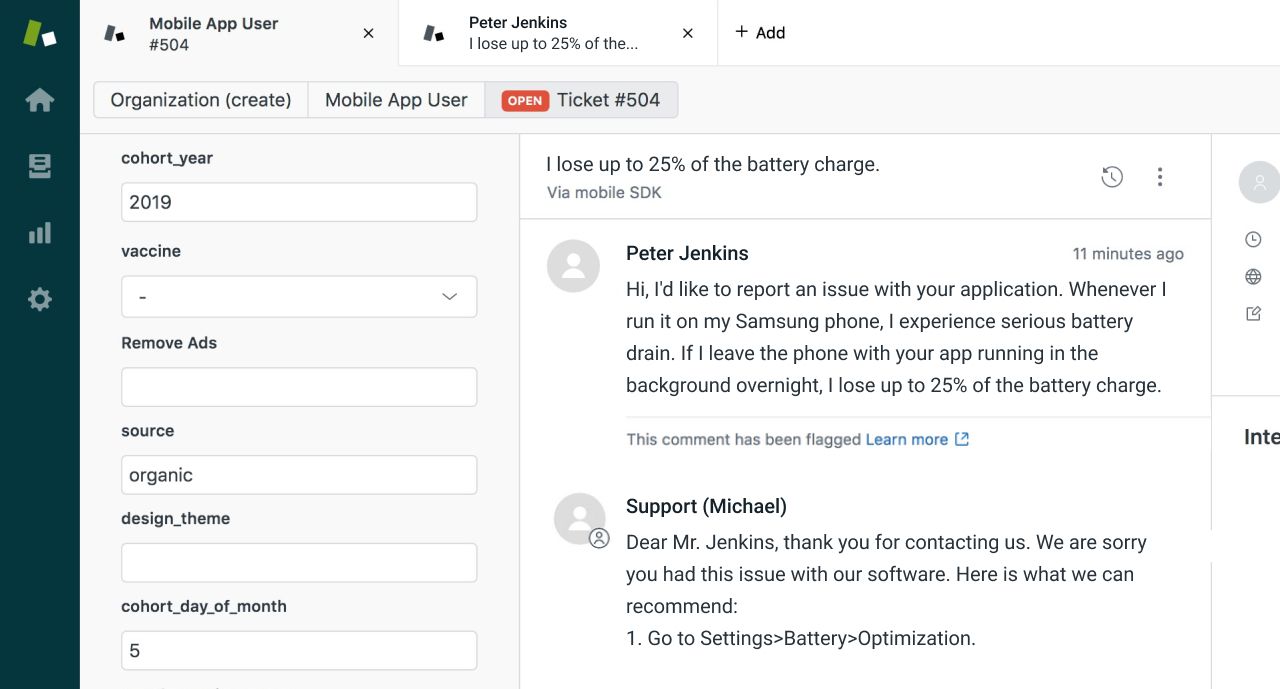The image size is (1280, 689).
Task: Select Organization (create) breadcrumb
Action: (201, 100)
